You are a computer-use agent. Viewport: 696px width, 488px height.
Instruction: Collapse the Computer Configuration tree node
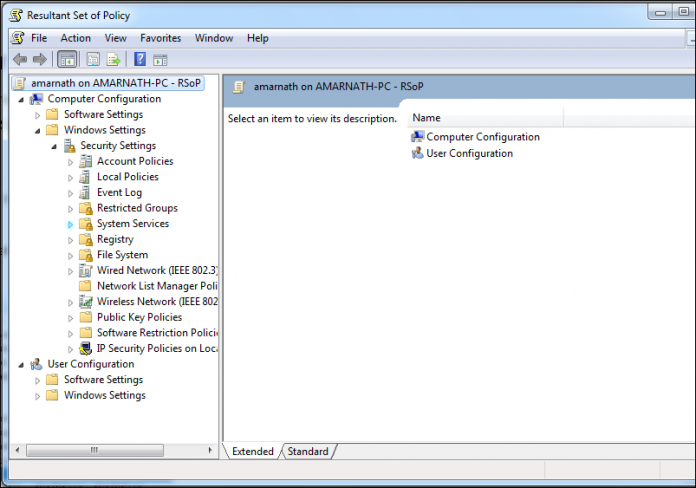click(x=21, y=100)
